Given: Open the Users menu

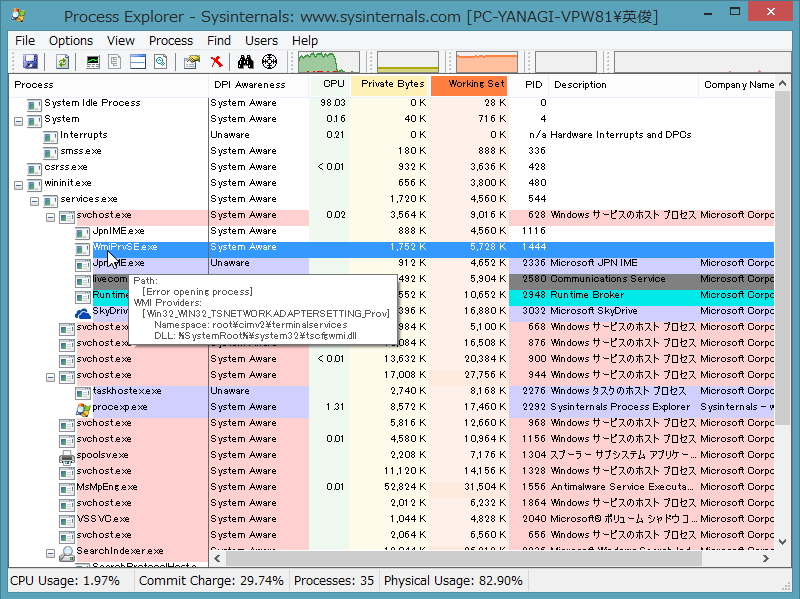Looking at the screenshot, I should (x=261, y=40).
